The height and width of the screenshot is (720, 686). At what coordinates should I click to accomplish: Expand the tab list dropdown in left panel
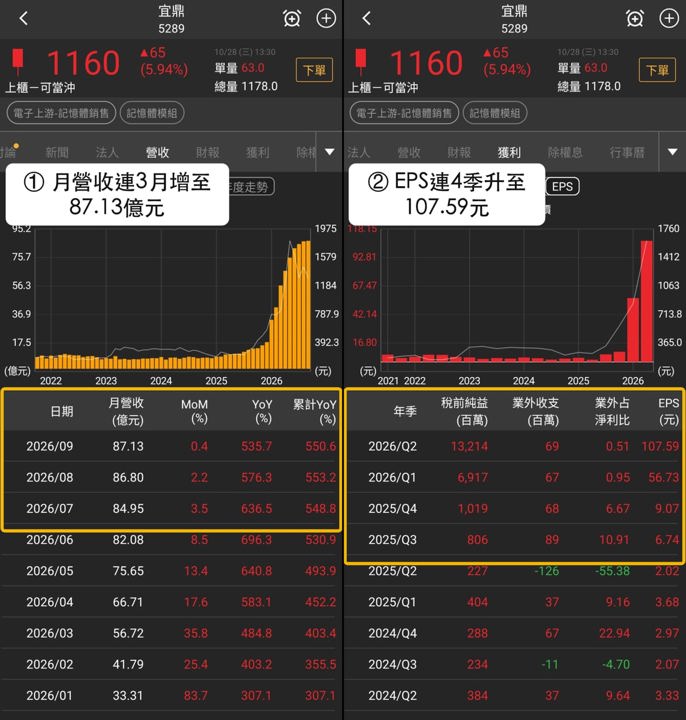coord(330,152)
